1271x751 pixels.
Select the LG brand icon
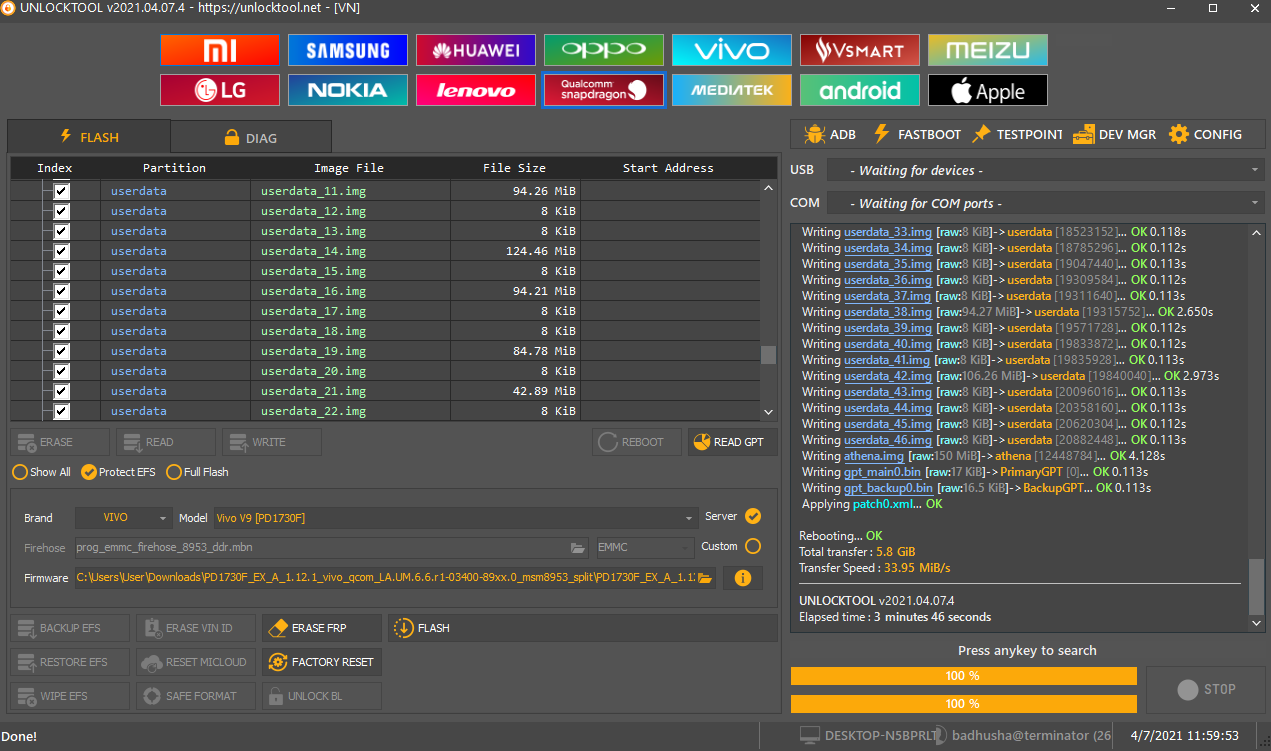coord(220,90)
